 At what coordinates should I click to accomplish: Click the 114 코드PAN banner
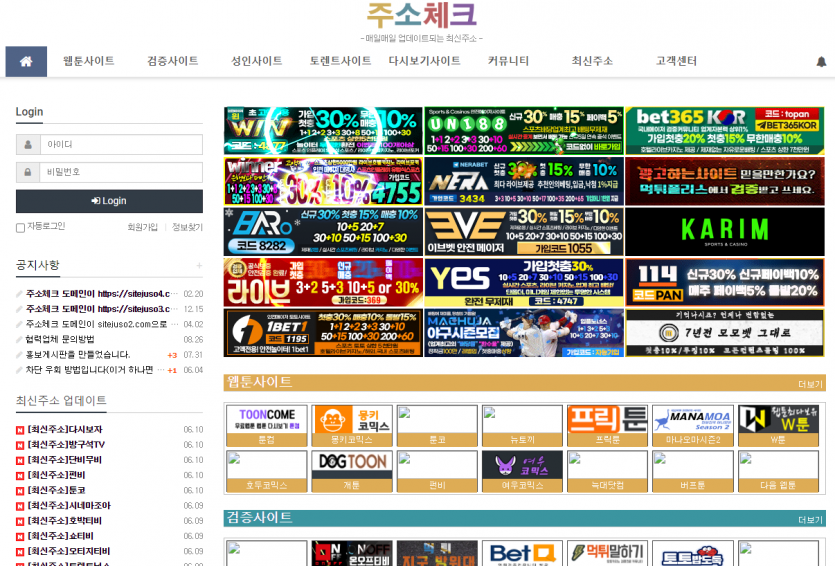pyautogui.click(x=725, y=282)
